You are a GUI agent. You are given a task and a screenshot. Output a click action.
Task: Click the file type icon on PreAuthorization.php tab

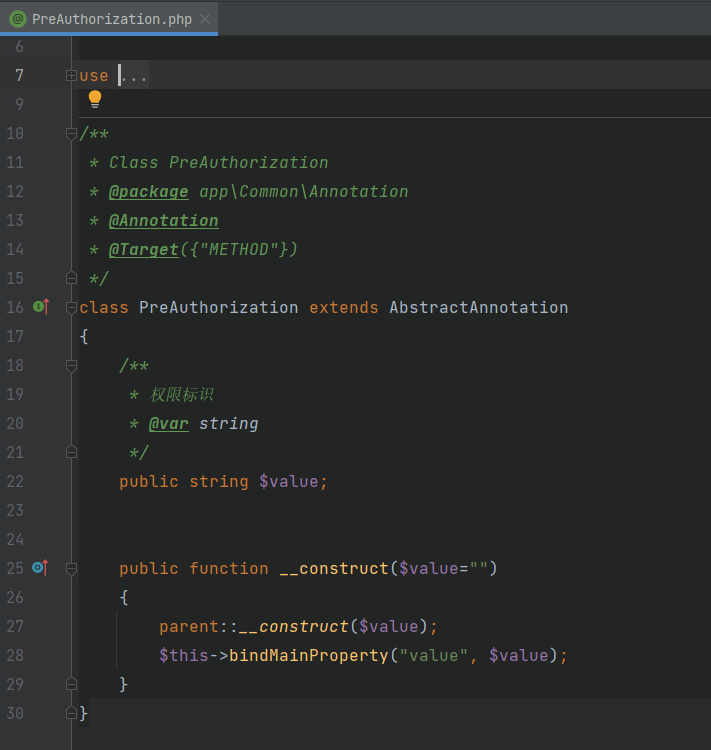click(x=18, y=19)
